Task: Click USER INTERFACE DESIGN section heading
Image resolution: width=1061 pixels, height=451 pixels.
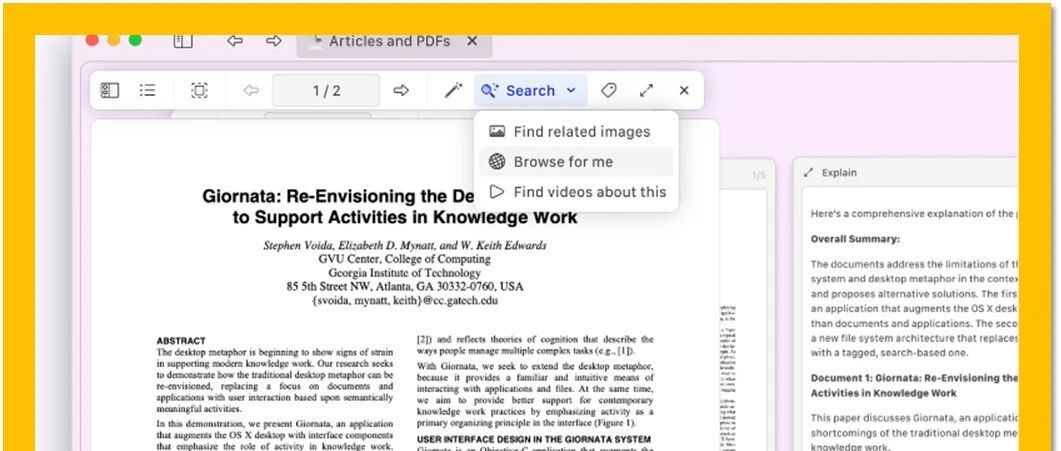Action: click(534, 440)
